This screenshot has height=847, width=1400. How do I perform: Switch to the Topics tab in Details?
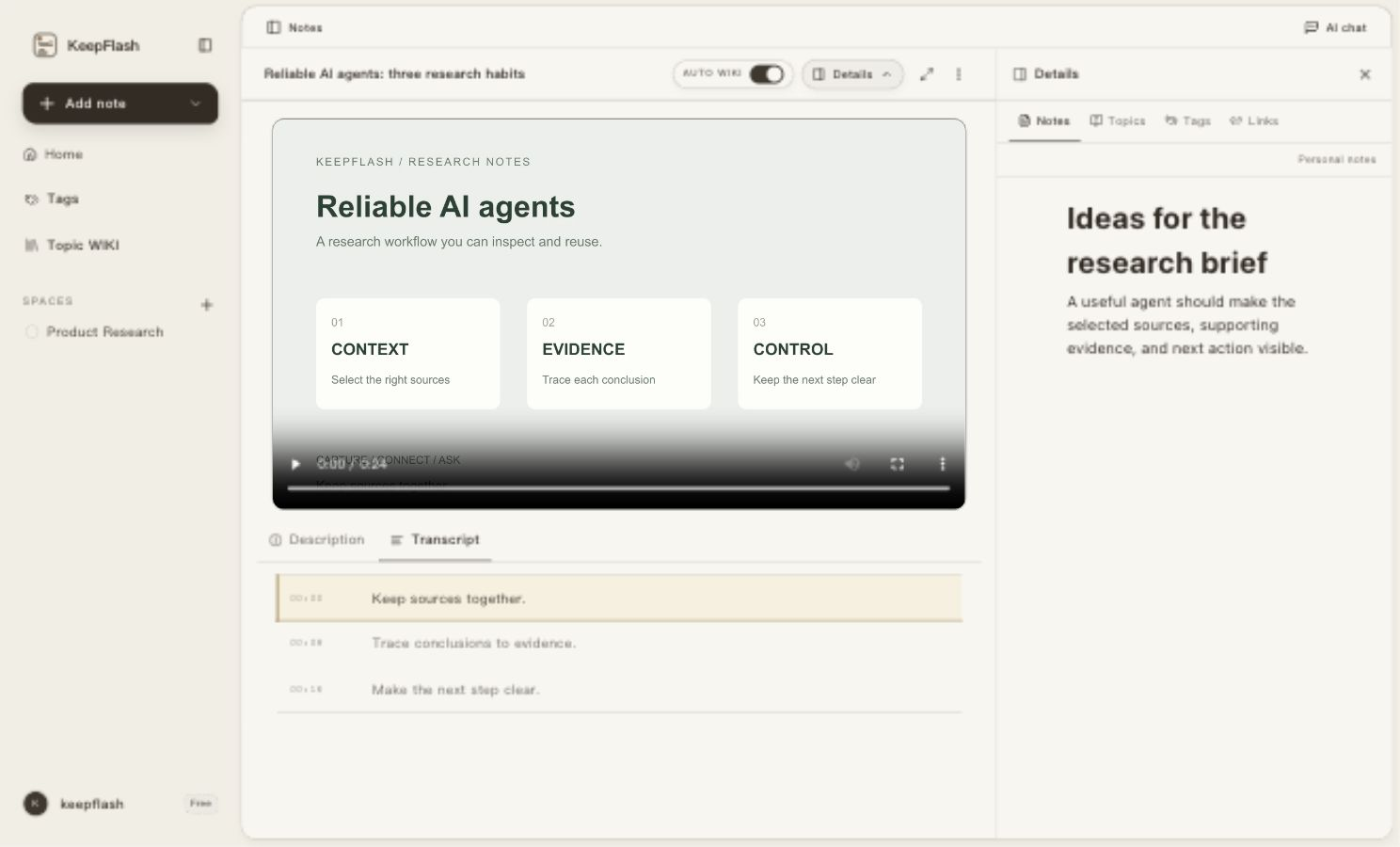[x=1118, y=120]
